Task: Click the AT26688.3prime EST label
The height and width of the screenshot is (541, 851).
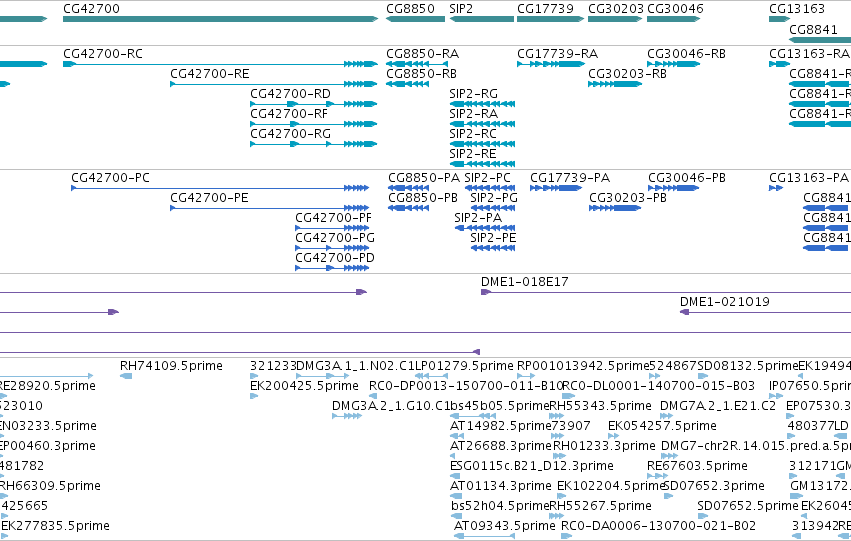Action: (x=500, y=447)
